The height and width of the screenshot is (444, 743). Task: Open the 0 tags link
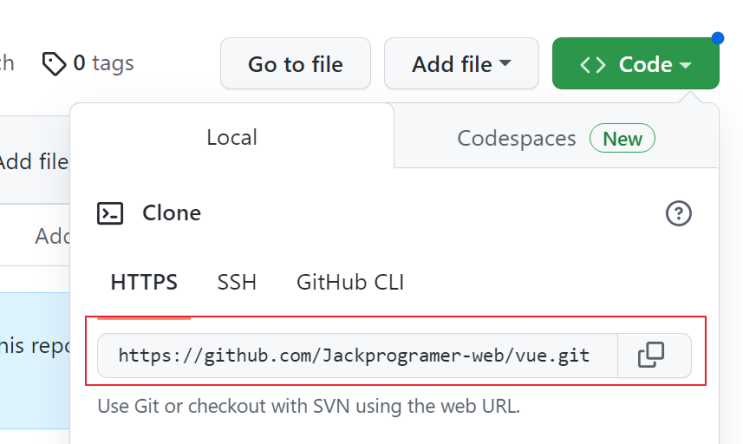point(88,63)
